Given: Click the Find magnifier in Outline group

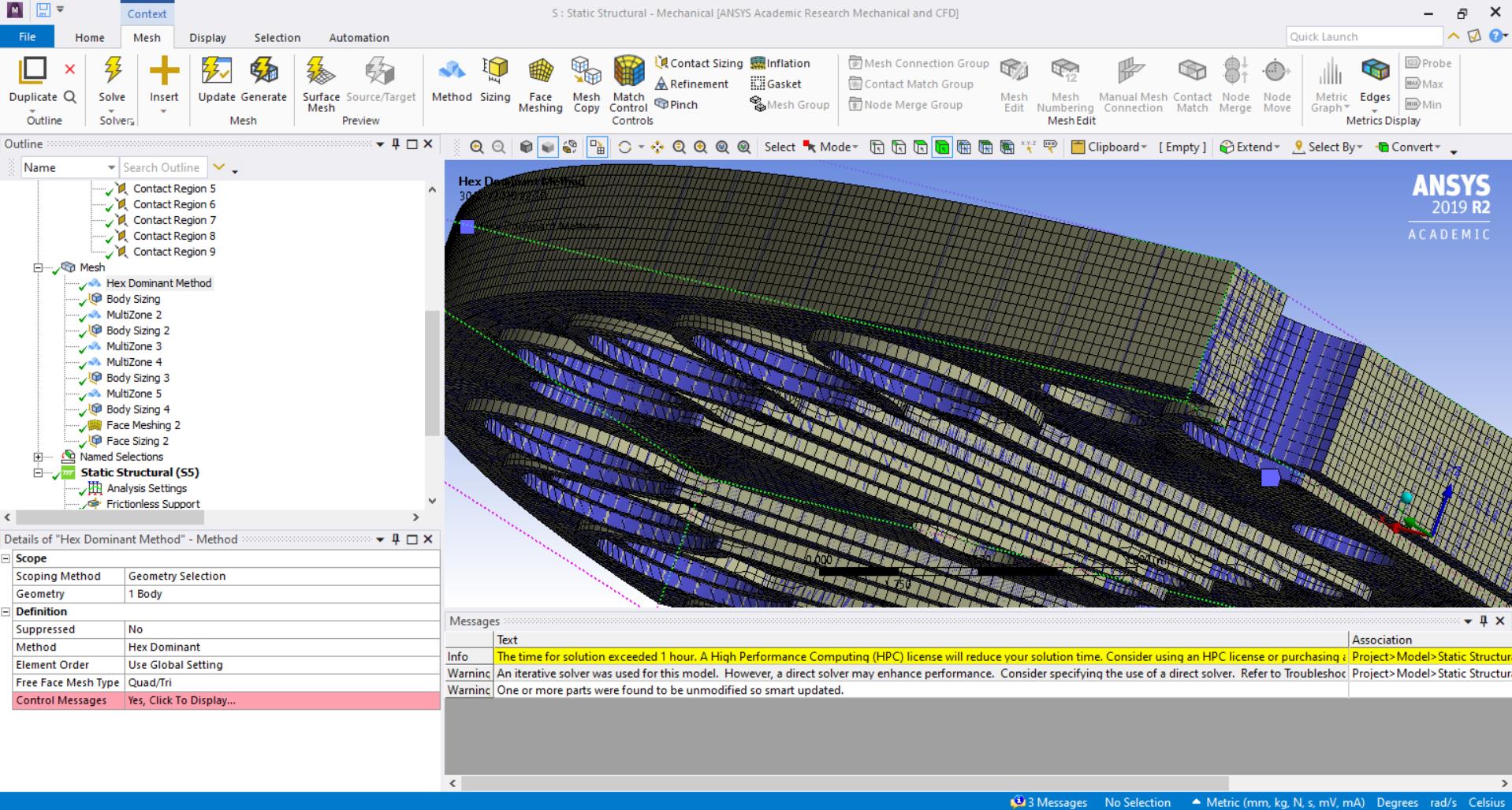Looking at the screenshot, I should click(x=70, y=97).
